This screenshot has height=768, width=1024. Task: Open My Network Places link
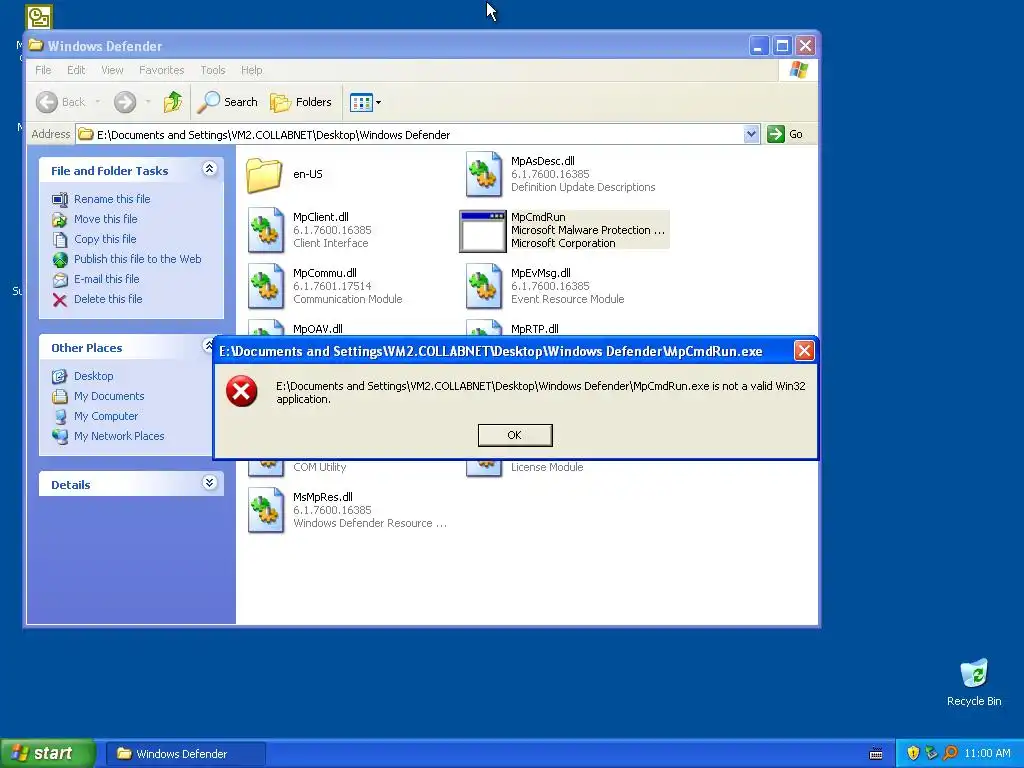119,436
